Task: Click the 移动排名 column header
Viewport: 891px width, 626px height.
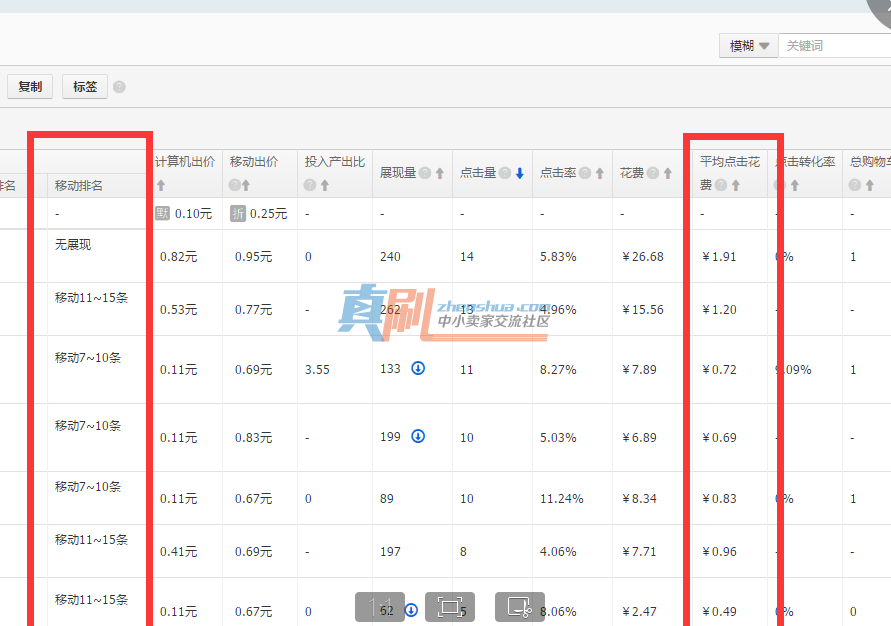Action: pyautogui.click(x=78, y=185)
